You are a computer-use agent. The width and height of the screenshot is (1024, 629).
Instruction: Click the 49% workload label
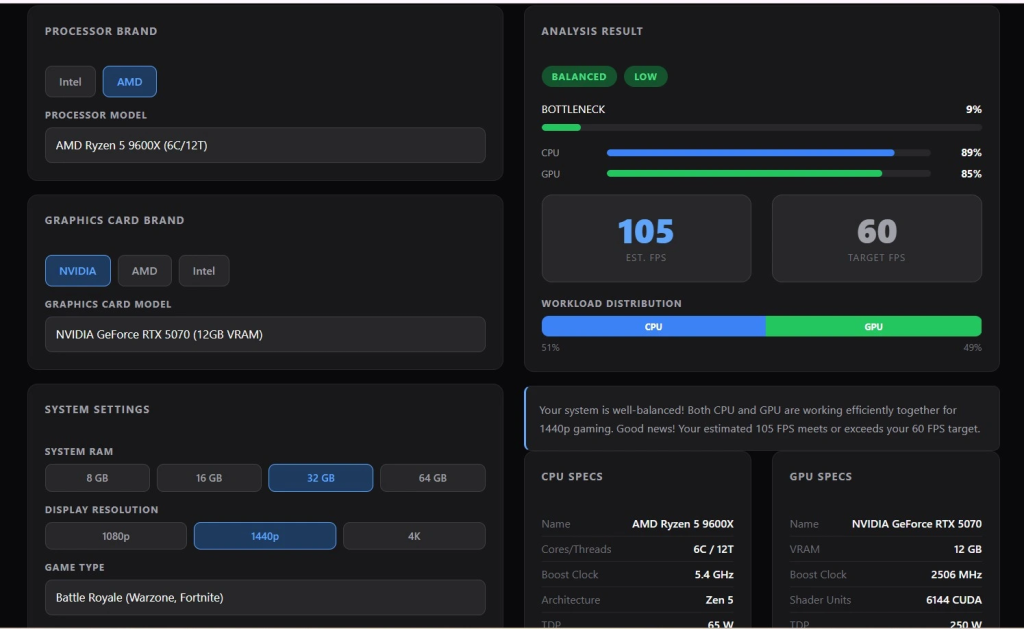pyautogui.click(x=972, y=347)
